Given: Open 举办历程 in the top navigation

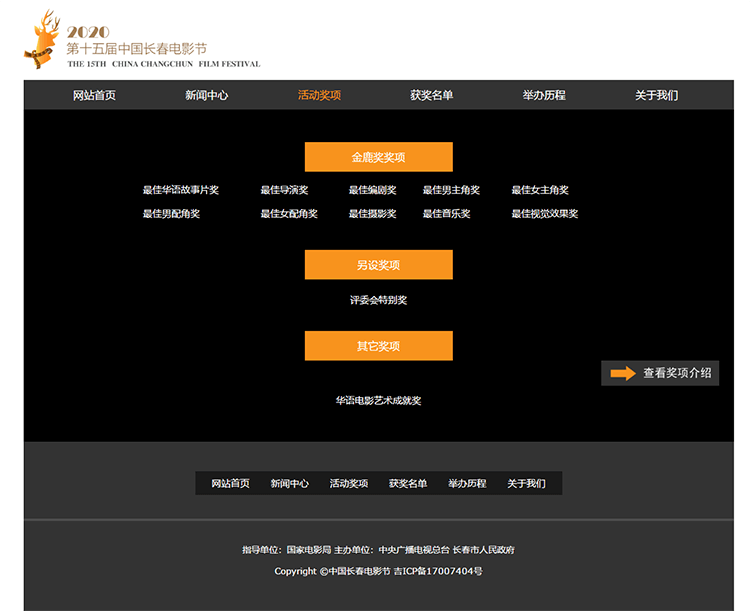Looking at the screenshot, I should click(544, 95).
